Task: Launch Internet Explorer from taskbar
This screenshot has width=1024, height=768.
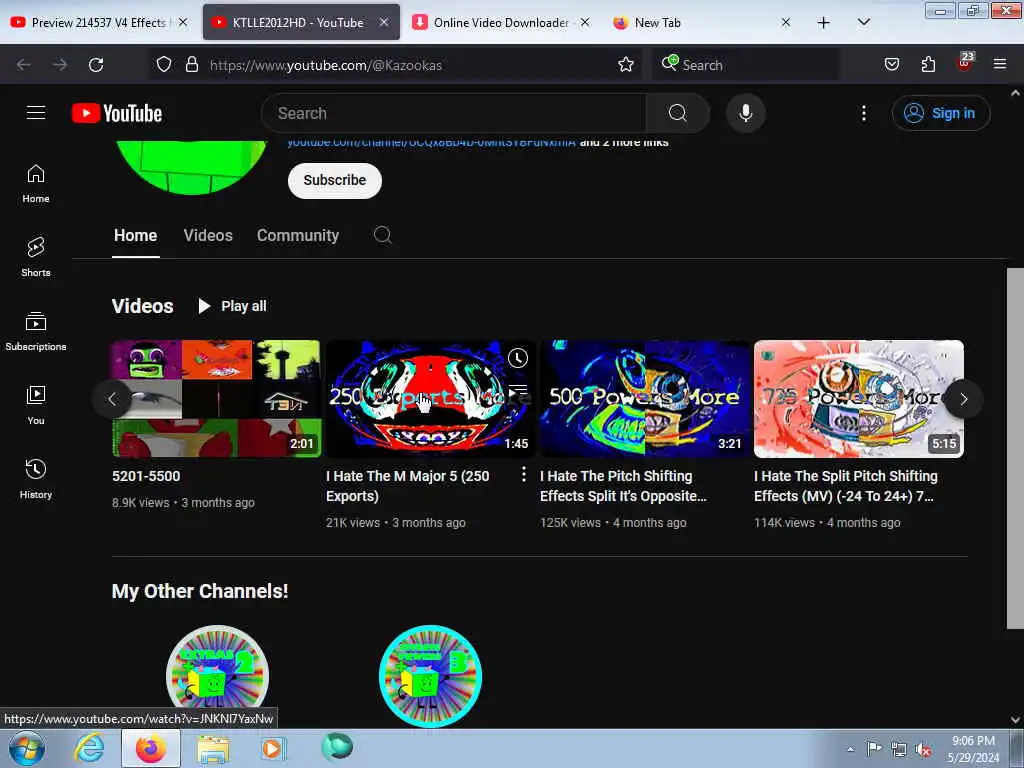Action: coord(88,748)
